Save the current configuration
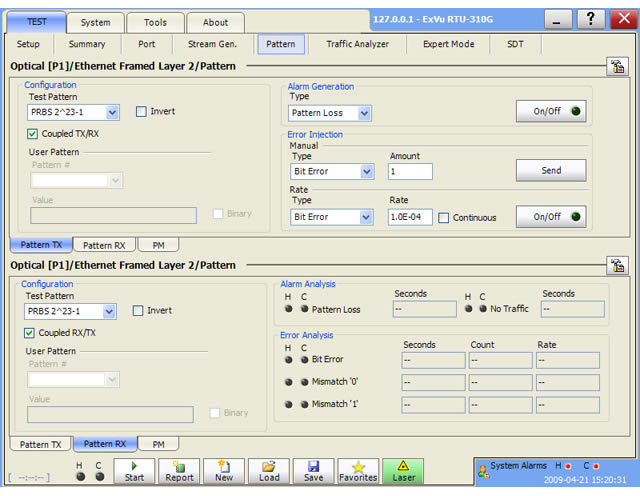This screenshot has height=496, width=640. [313, 471]
